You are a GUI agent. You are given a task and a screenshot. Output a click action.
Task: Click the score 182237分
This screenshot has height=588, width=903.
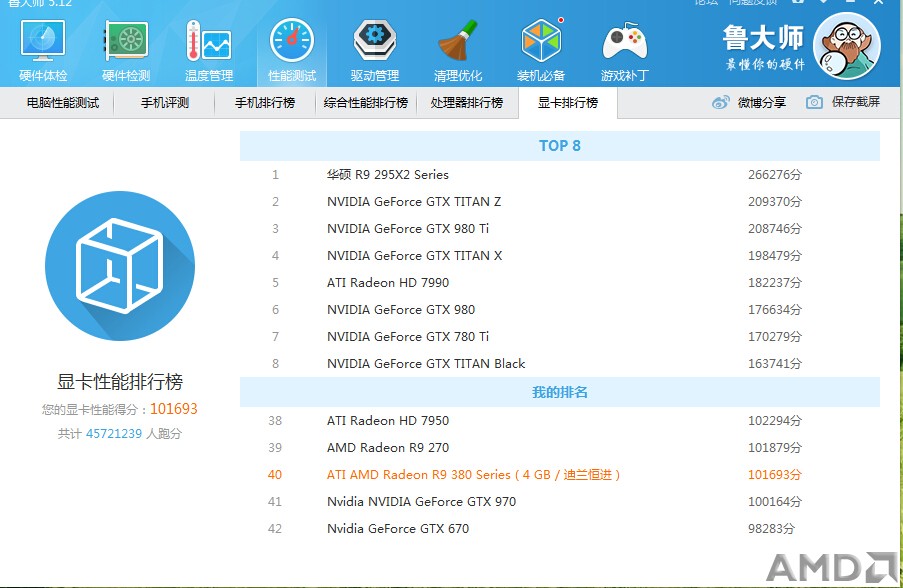point(775,283)
